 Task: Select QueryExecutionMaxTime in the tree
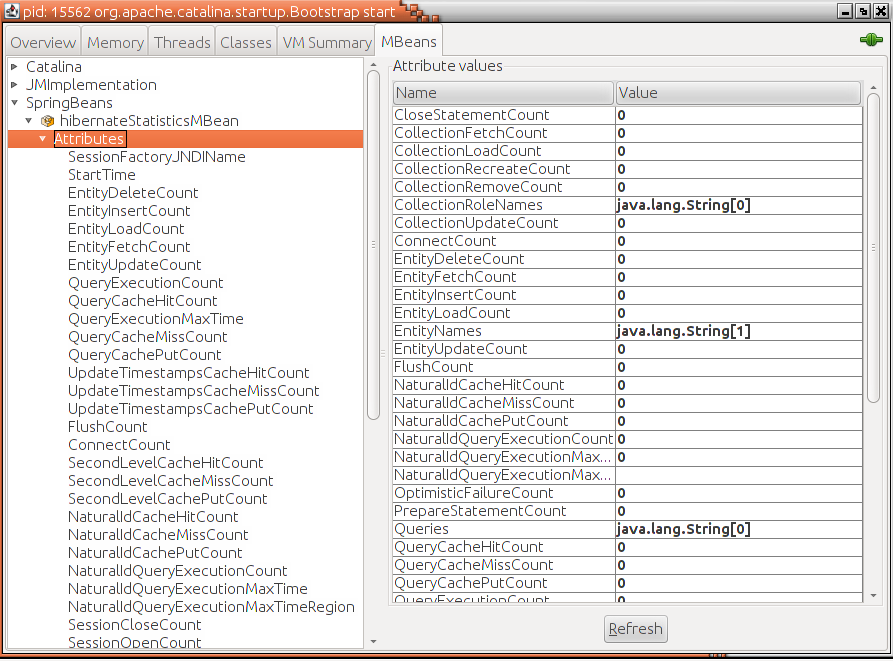click(x=155, y=319)
